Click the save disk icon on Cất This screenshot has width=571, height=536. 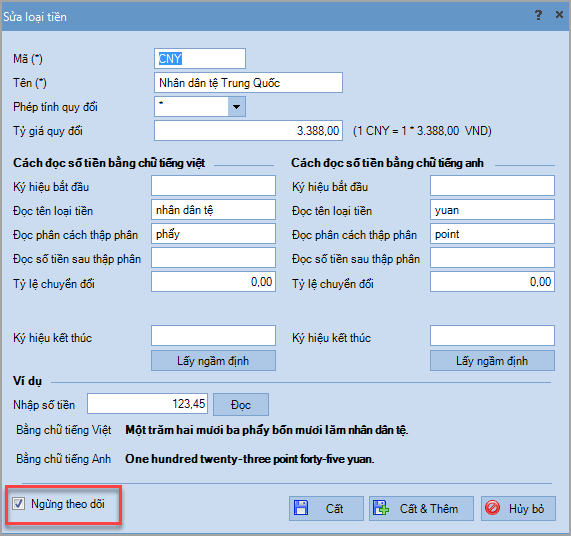pyautogui.click(x=301, y=508)
